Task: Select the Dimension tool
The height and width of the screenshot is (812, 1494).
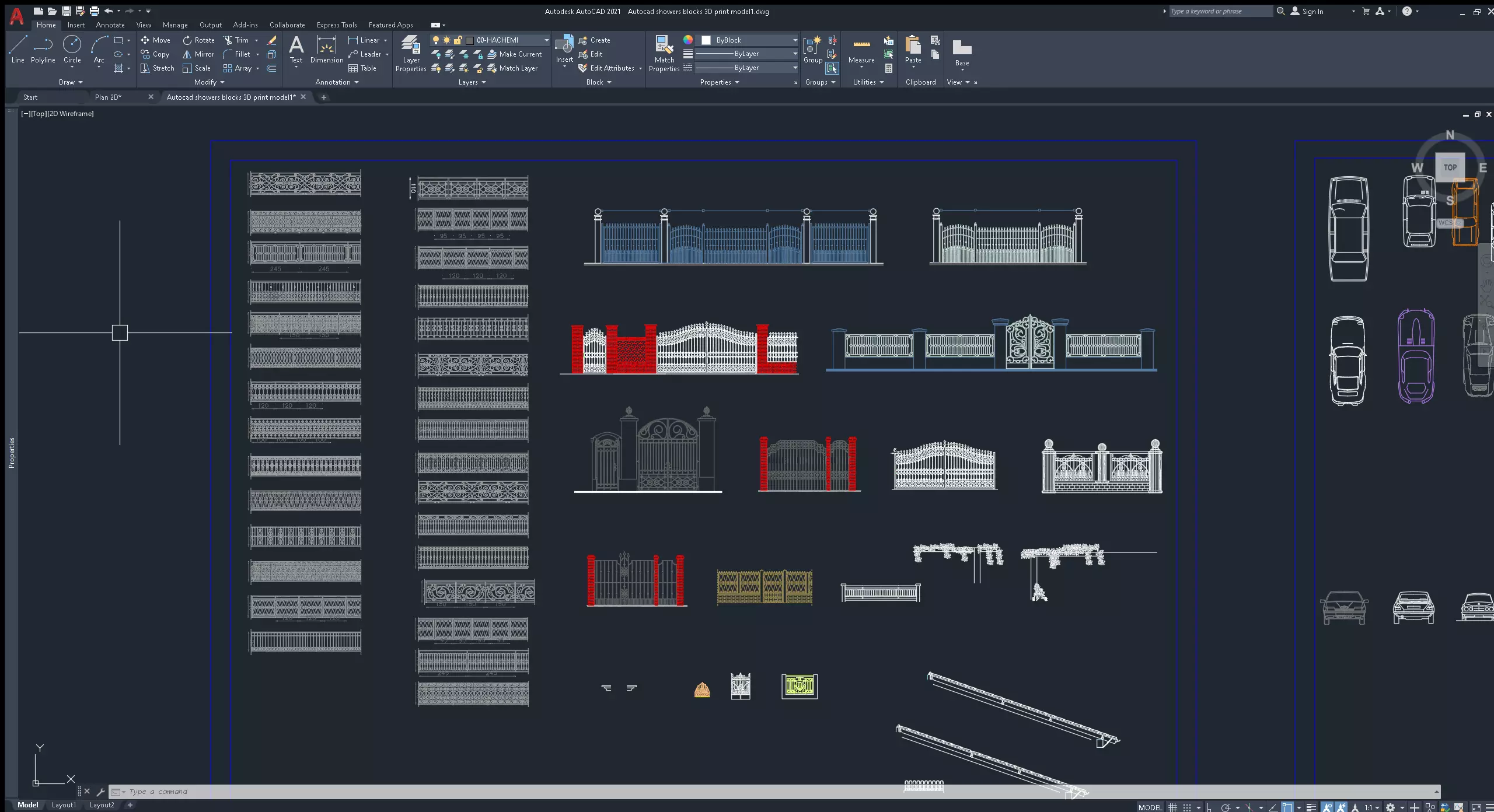Action: point(327,49)
